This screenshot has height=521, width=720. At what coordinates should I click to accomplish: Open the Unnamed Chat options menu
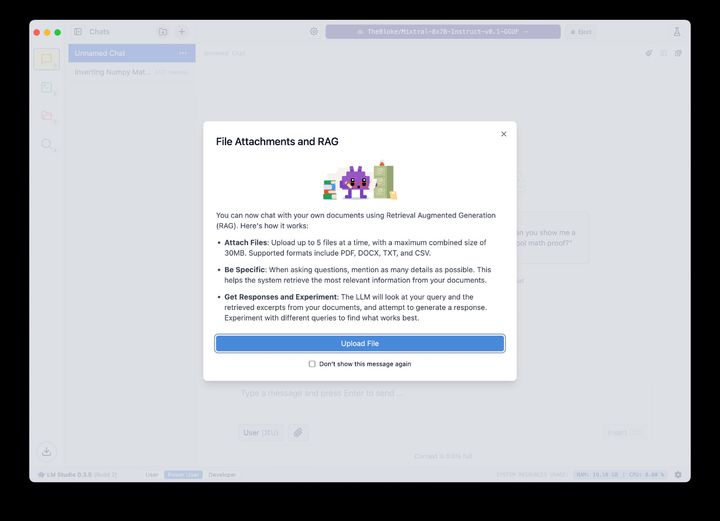click(184, 53)
